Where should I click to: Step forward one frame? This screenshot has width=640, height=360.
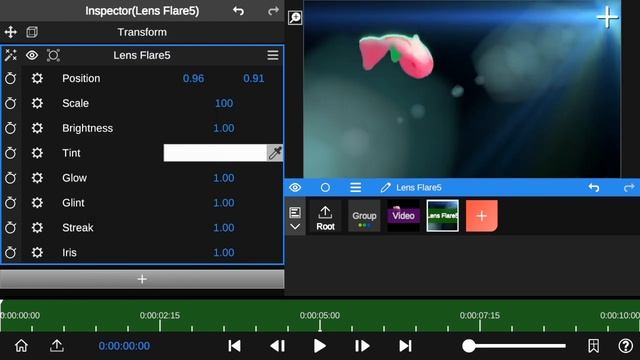(x=362, y=346)
